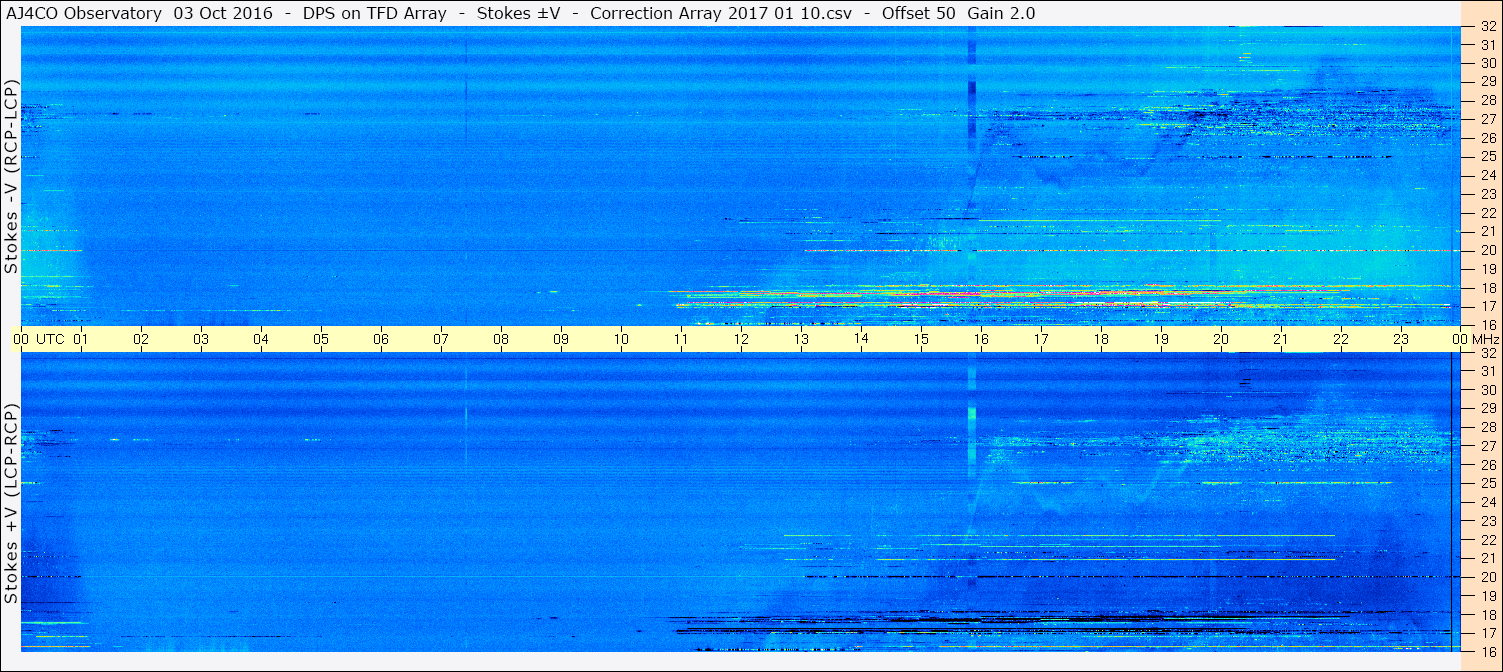Select the "03 Oct 2016" date text
Image resolution: width=1503 pixels, height=672 pixels.
[224, 13]
